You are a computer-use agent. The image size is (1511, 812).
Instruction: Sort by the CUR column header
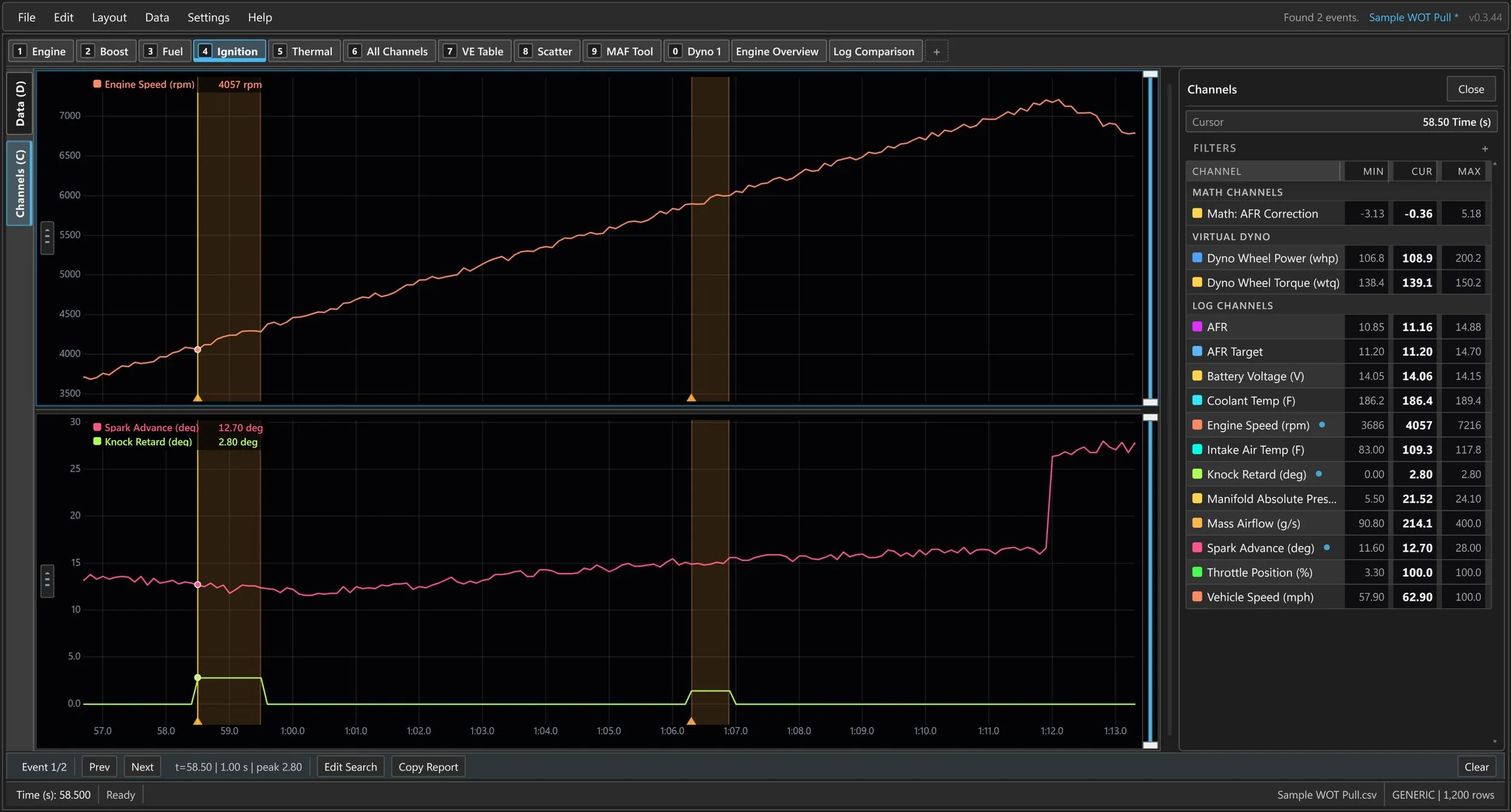pyautogui.click(x=1416, y=171)
